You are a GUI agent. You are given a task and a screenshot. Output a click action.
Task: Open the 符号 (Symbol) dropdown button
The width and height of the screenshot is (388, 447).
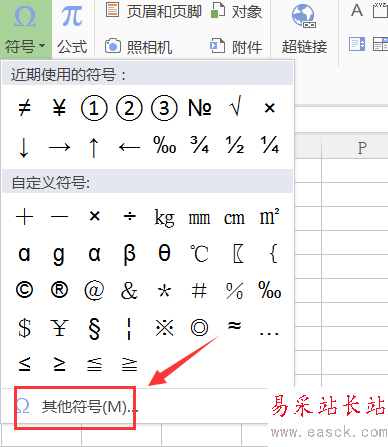(25, 30)
